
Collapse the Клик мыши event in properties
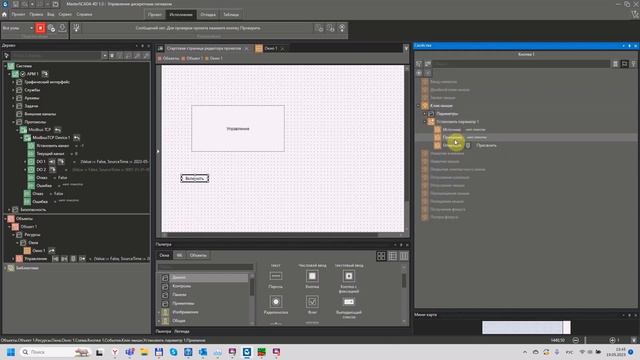point(418,106)
